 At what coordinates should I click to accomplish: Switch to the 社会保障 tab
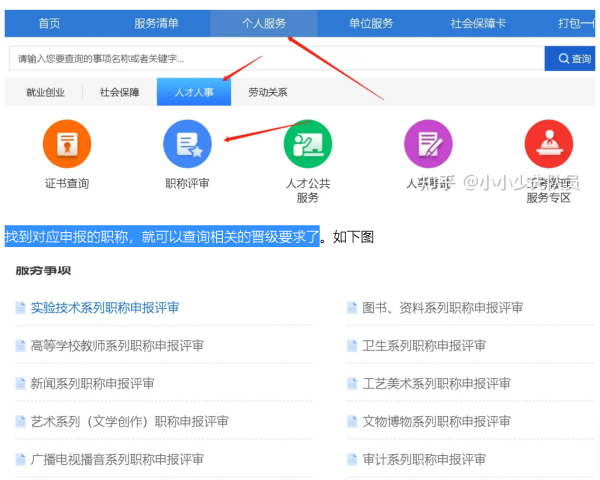point(120,92)
